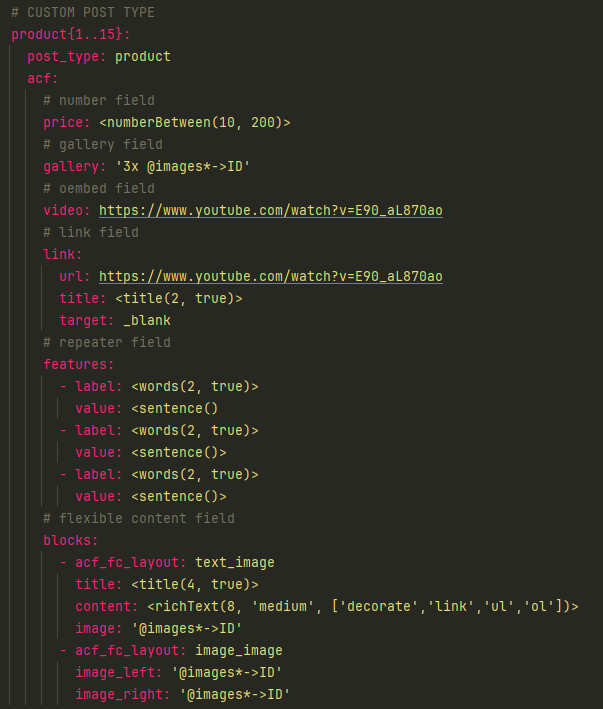The image size is (603, 709).
Task: Click the features key
Action: (78, 364)
